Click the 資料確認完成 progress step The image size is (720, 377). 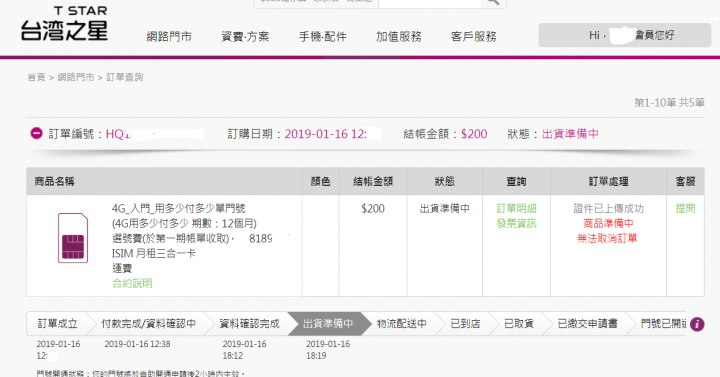(x=249, y=324)
